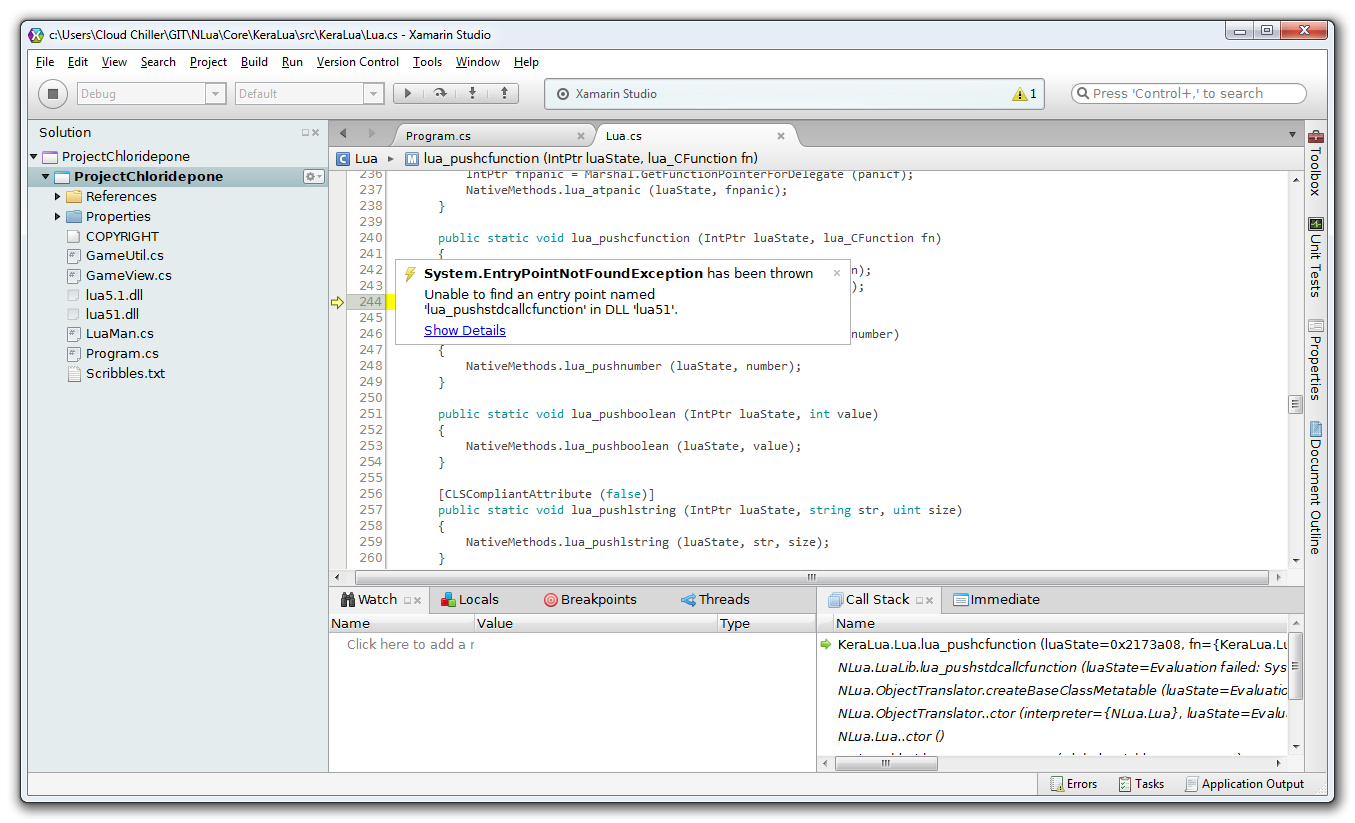Collapse the ProjectChloridepone project node
Screen dimensions: 1355x823
pos(45,177)
